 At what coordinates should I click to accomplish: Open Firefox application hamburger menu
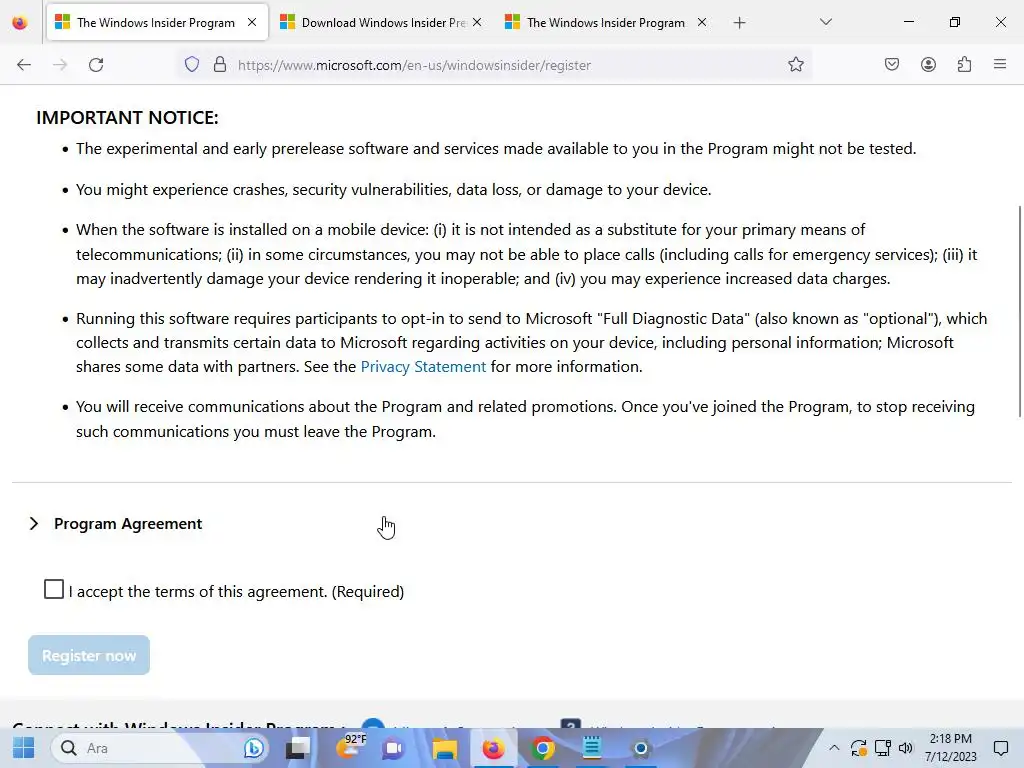point(1000,65)
